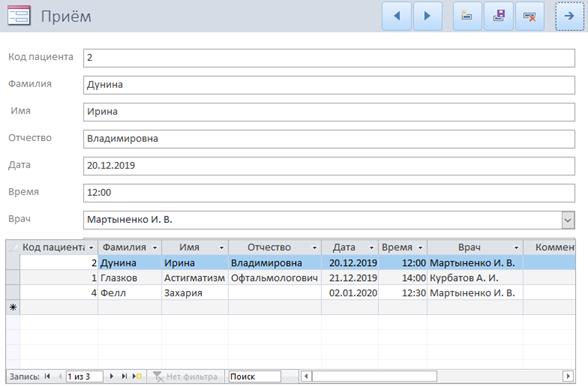Click the Время field showing 12:00
Viewport: 588px width, 387px height.
pyautogui.click(x=329, y=193)
